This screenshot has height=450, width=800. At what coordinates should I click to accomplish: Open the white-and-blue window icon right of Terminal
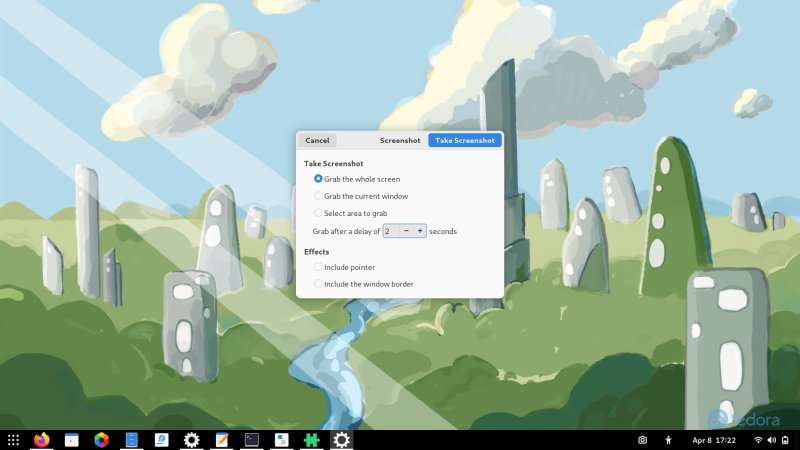(282, 440)
